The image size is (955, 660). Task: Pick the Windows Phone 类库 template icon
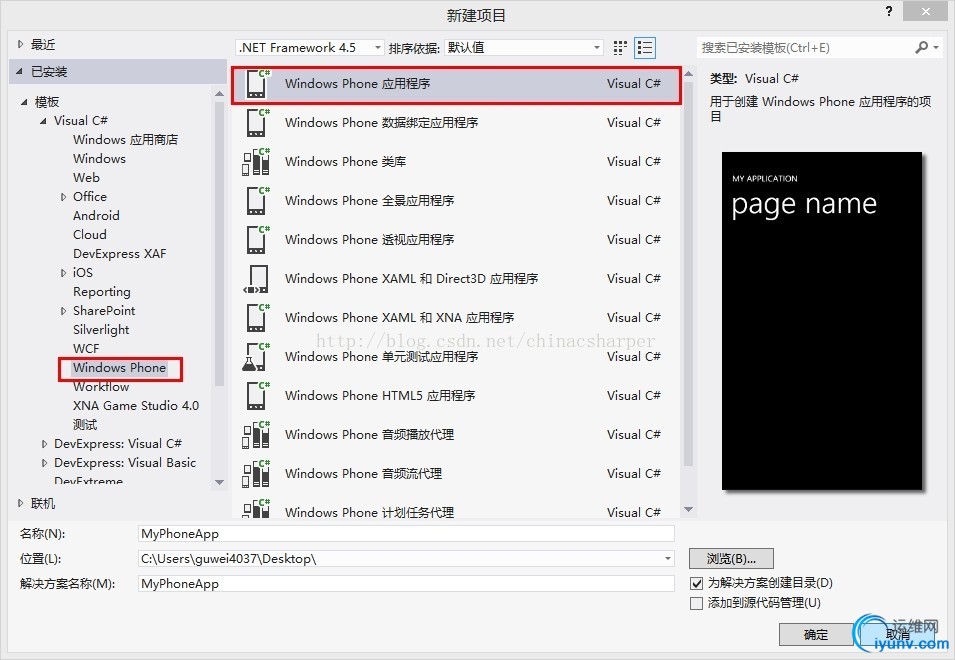256,162
